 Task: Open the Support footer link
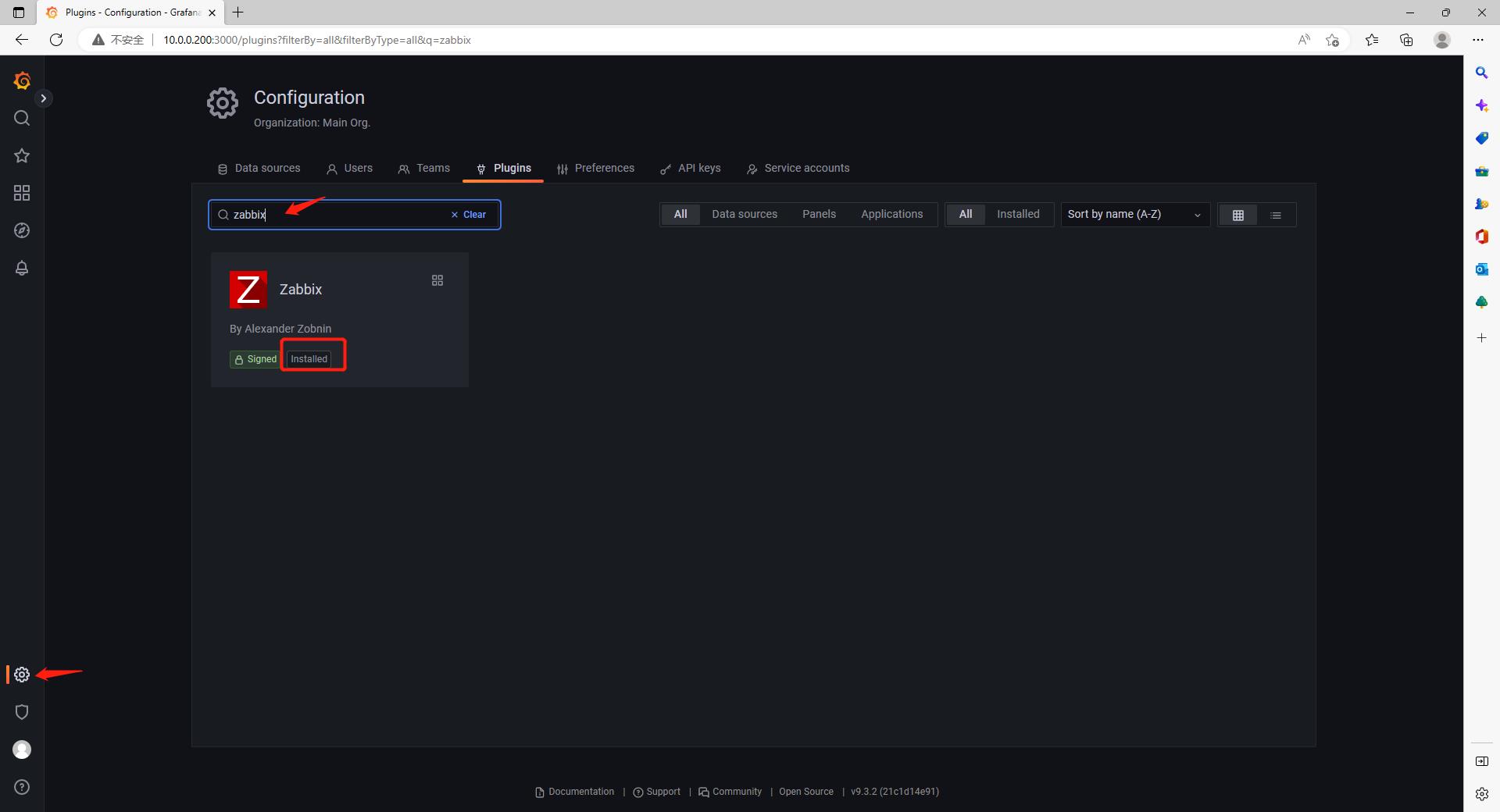pos(657,792)
